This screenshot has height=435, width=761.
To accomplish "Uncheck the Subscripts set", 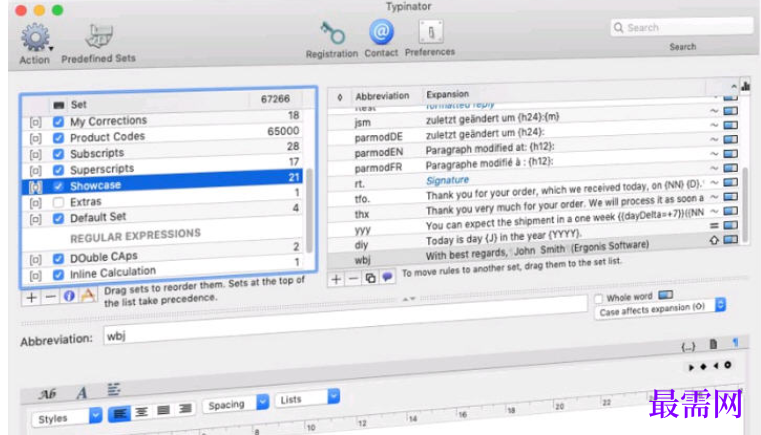I will click(58, 154).
